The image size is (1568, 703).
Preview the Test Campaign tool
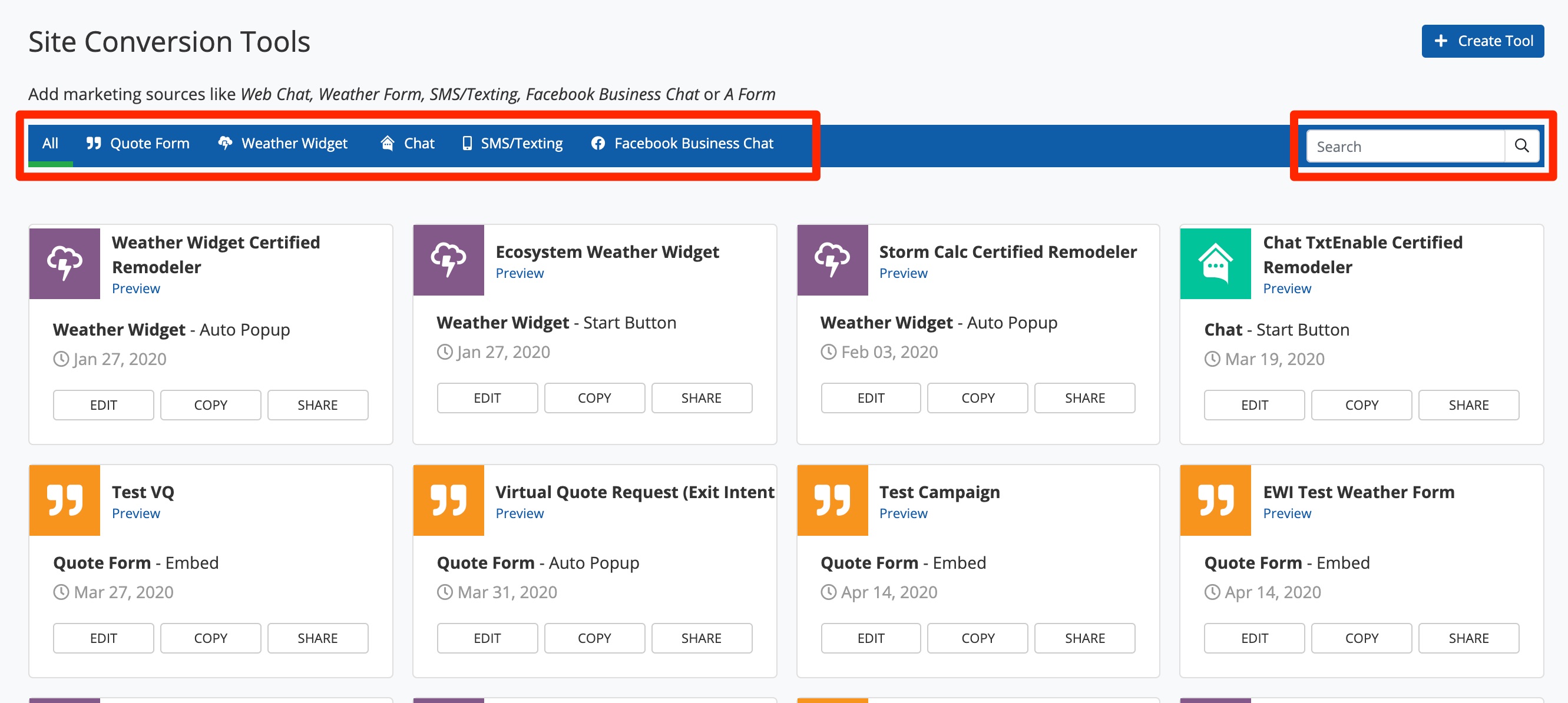[903, 513]
